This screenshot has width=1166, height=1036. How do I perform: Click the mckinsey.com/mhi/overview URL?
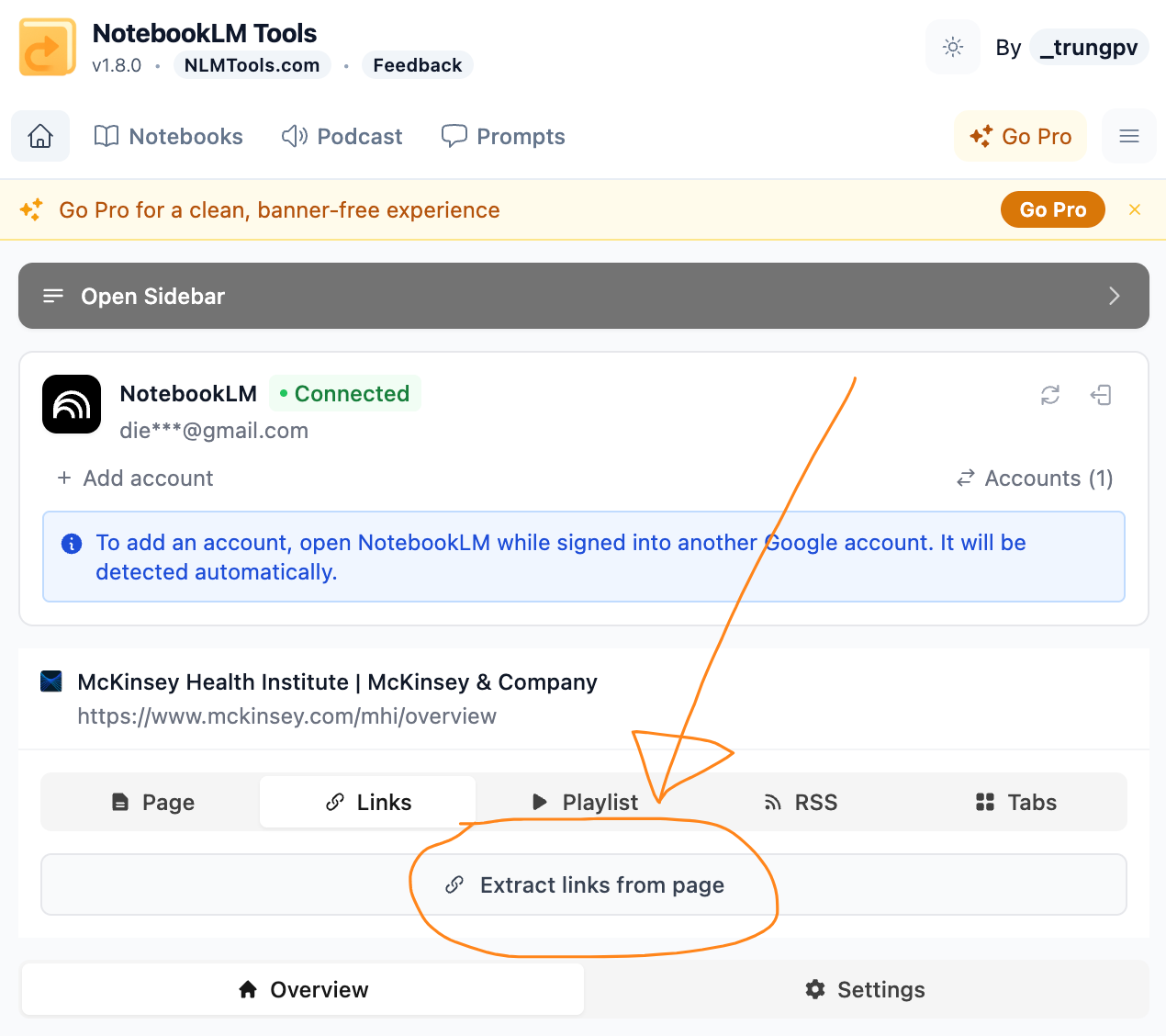pyautogui.click(x=286, y=716)
